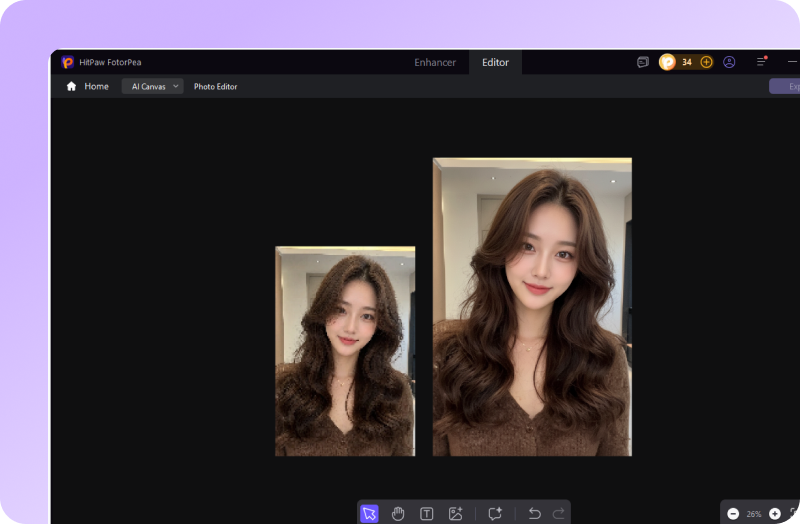Open the AI Canvas dropdown
800x524 pixels.
[153, 86]
